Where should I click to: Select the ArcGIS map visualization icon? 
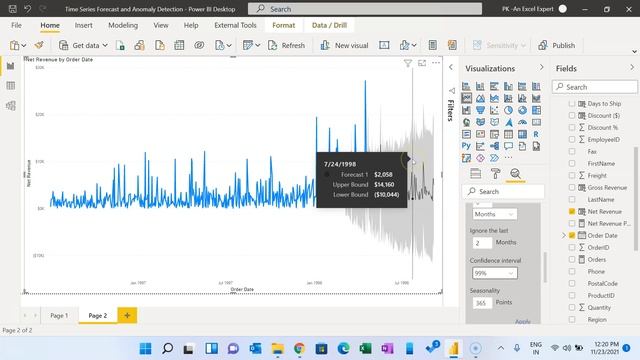click(467, 158)
